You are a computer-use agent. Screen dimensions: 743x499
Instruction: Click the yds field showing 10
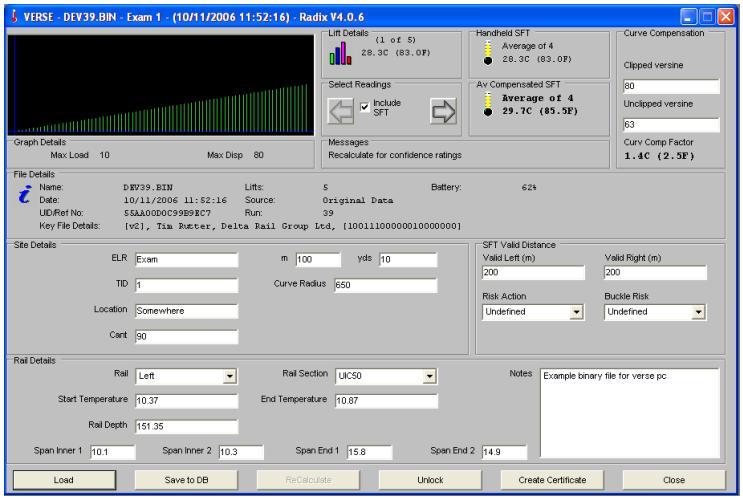coord(408,260)
